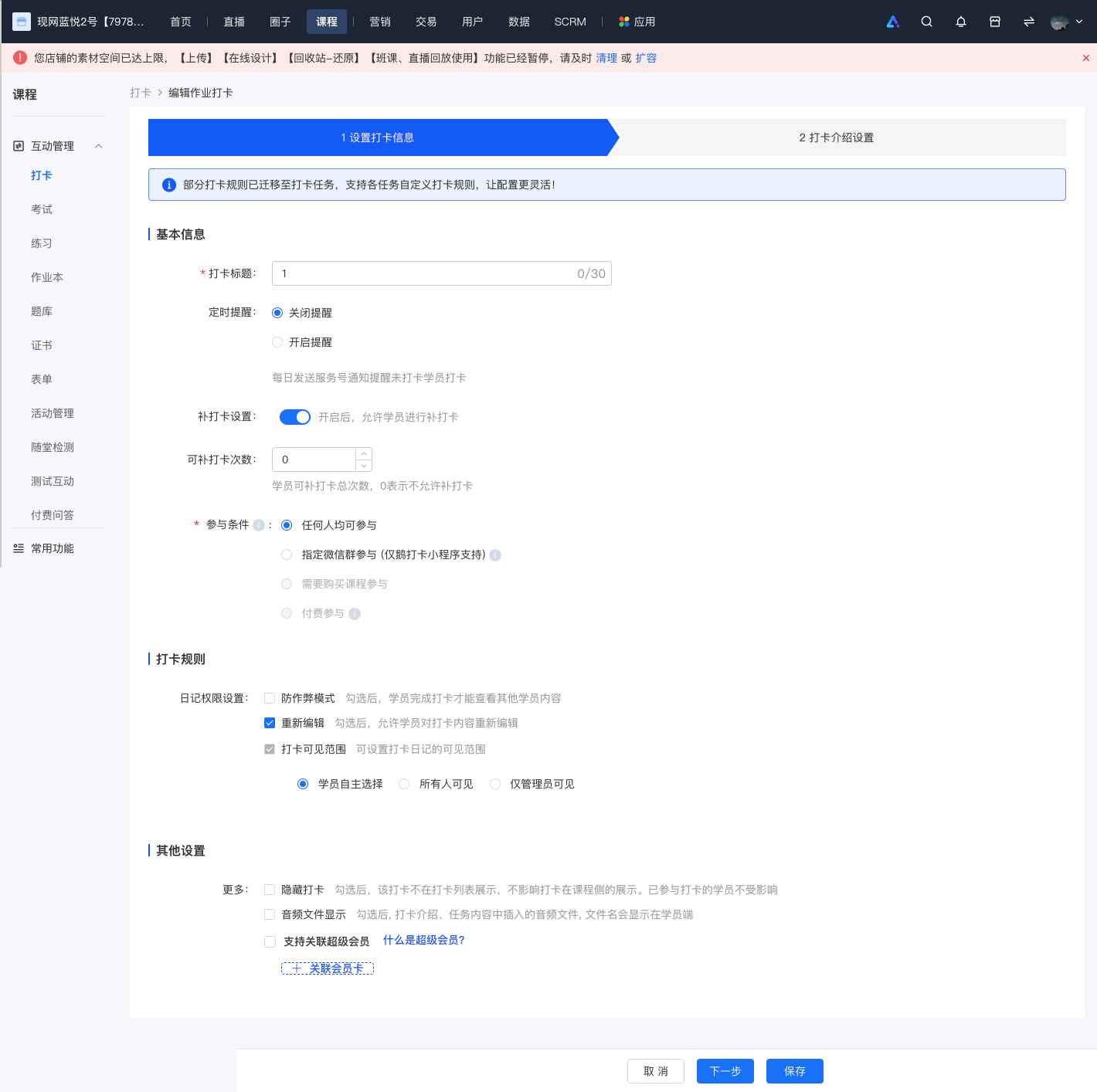Viewport: 1097px width, 1092px height.
Task: Select the 关闭提醒 radio option
Action: click(x=277, y=313)
